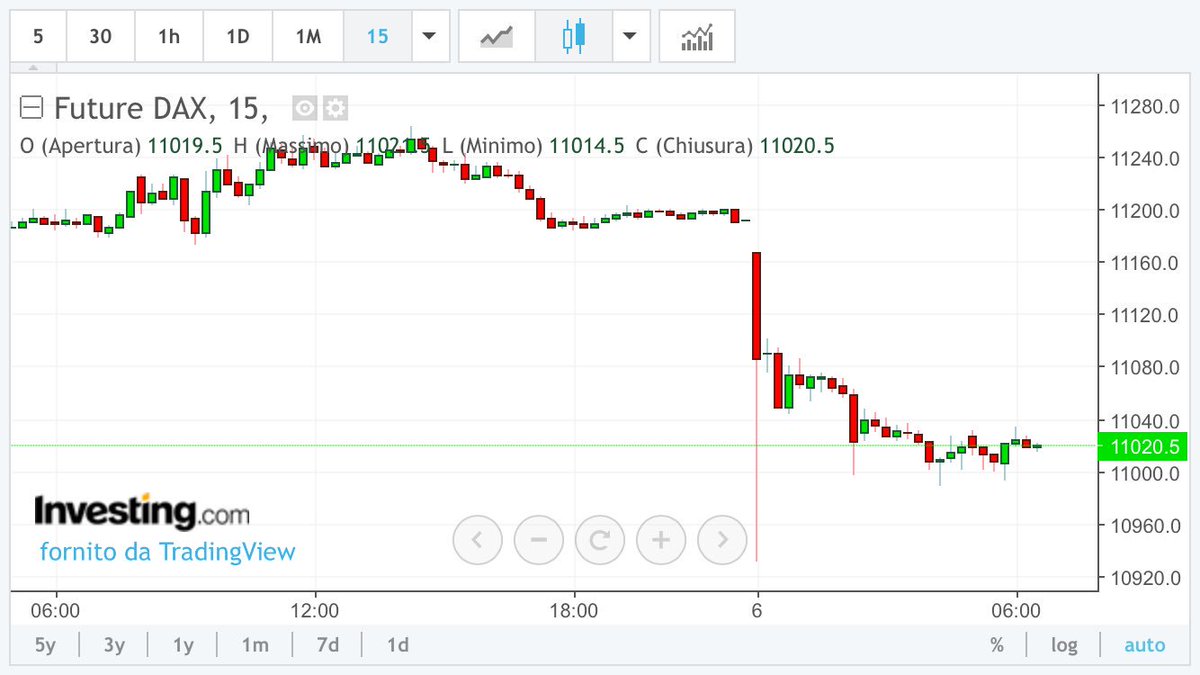Collapse the top pane arrow
1200x675 pixels.
coord(34,68)
